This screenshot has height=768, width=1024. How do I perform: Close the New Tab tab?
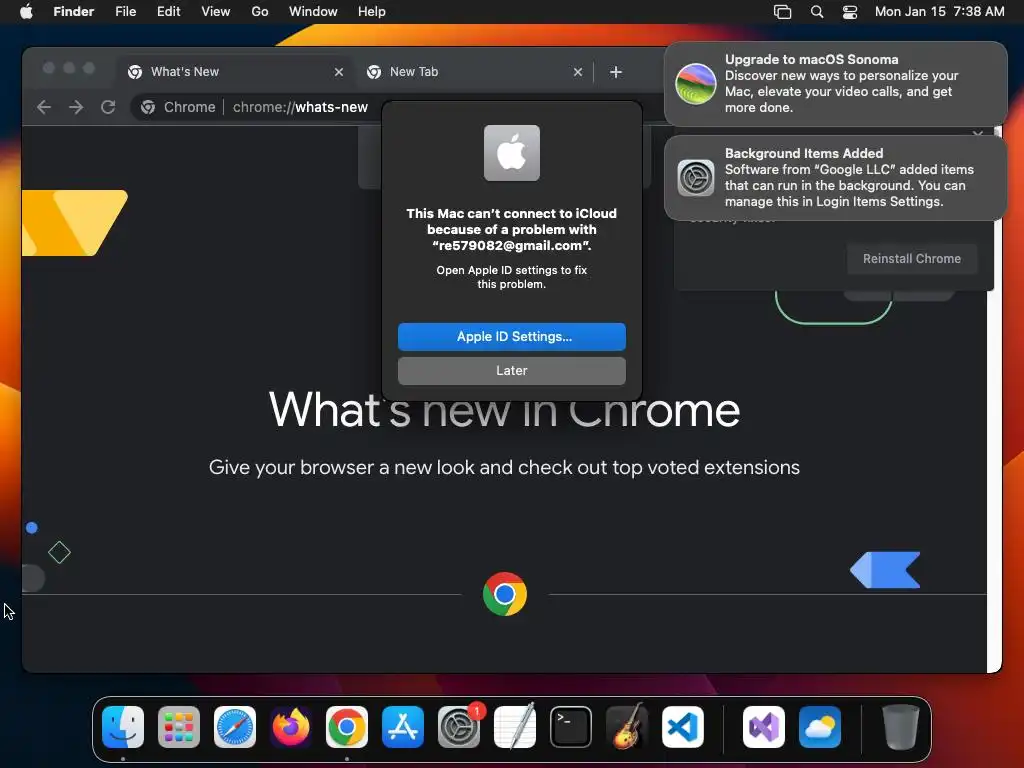pos(578,72)
